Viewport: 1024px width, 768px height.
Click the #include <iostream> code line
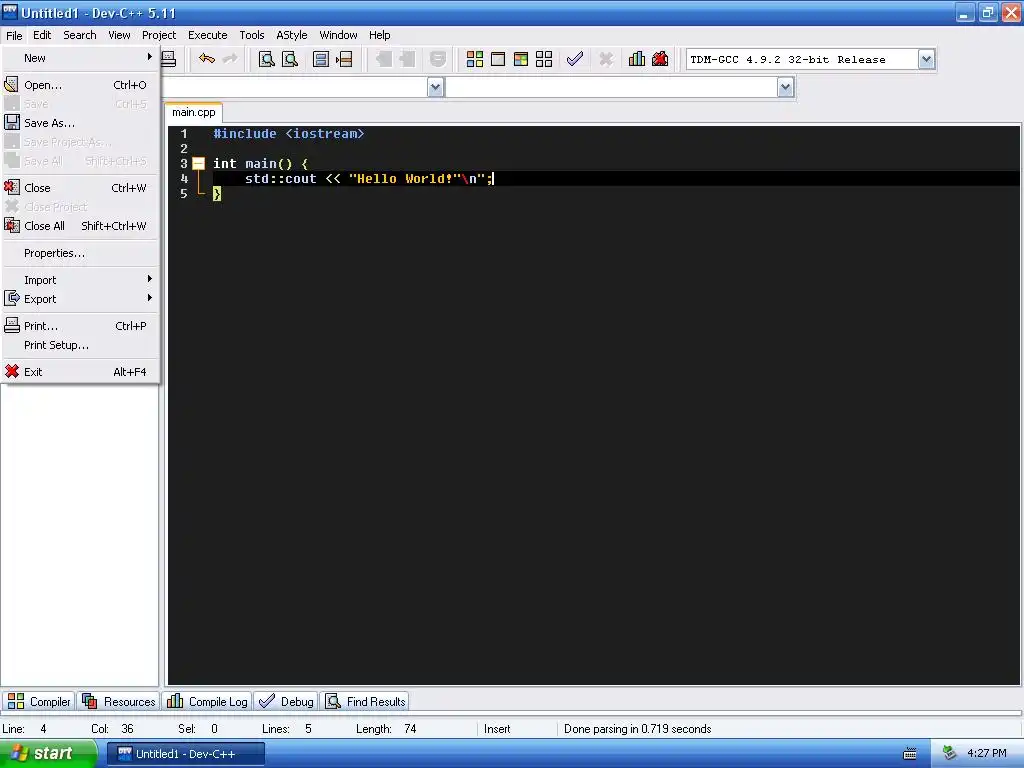coord(289,134)
